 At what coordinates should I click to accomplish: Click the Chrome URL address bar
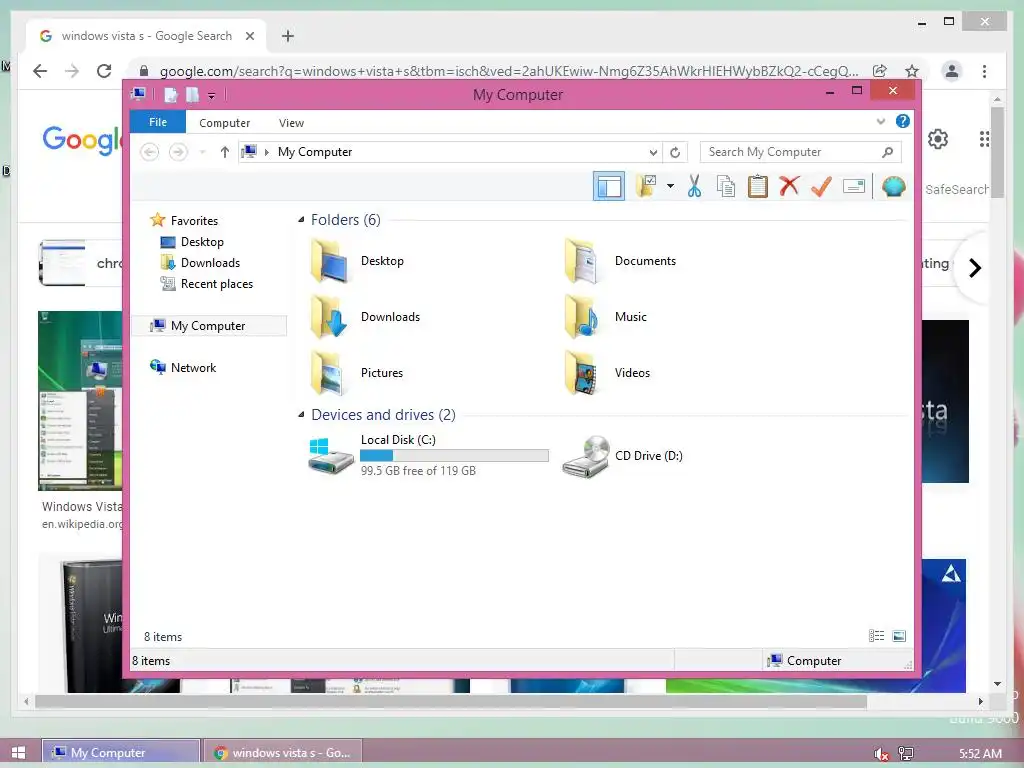(x=509, y=71)
